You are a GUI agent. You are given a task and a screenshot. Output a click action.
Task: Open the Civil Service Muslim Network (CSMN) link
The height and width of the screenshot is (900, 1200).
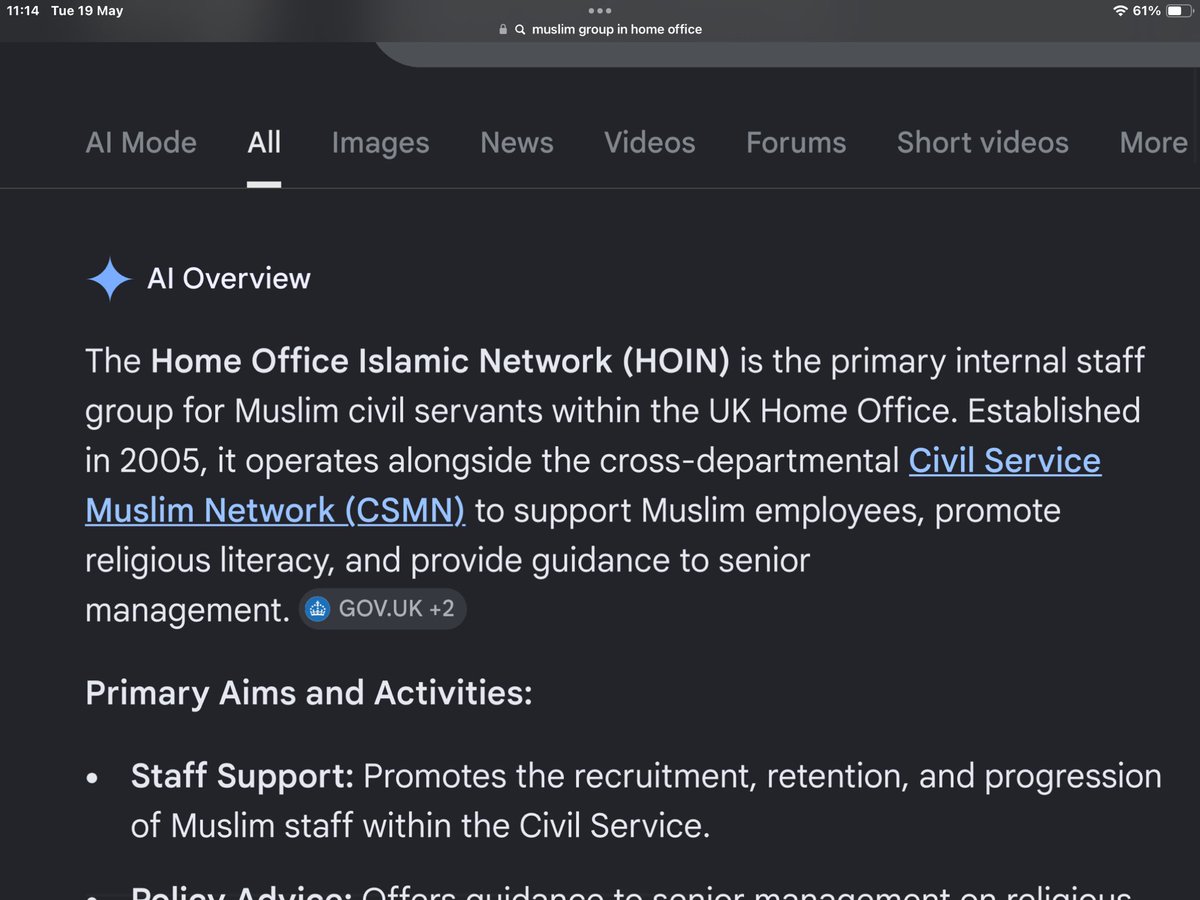(593, 485)
